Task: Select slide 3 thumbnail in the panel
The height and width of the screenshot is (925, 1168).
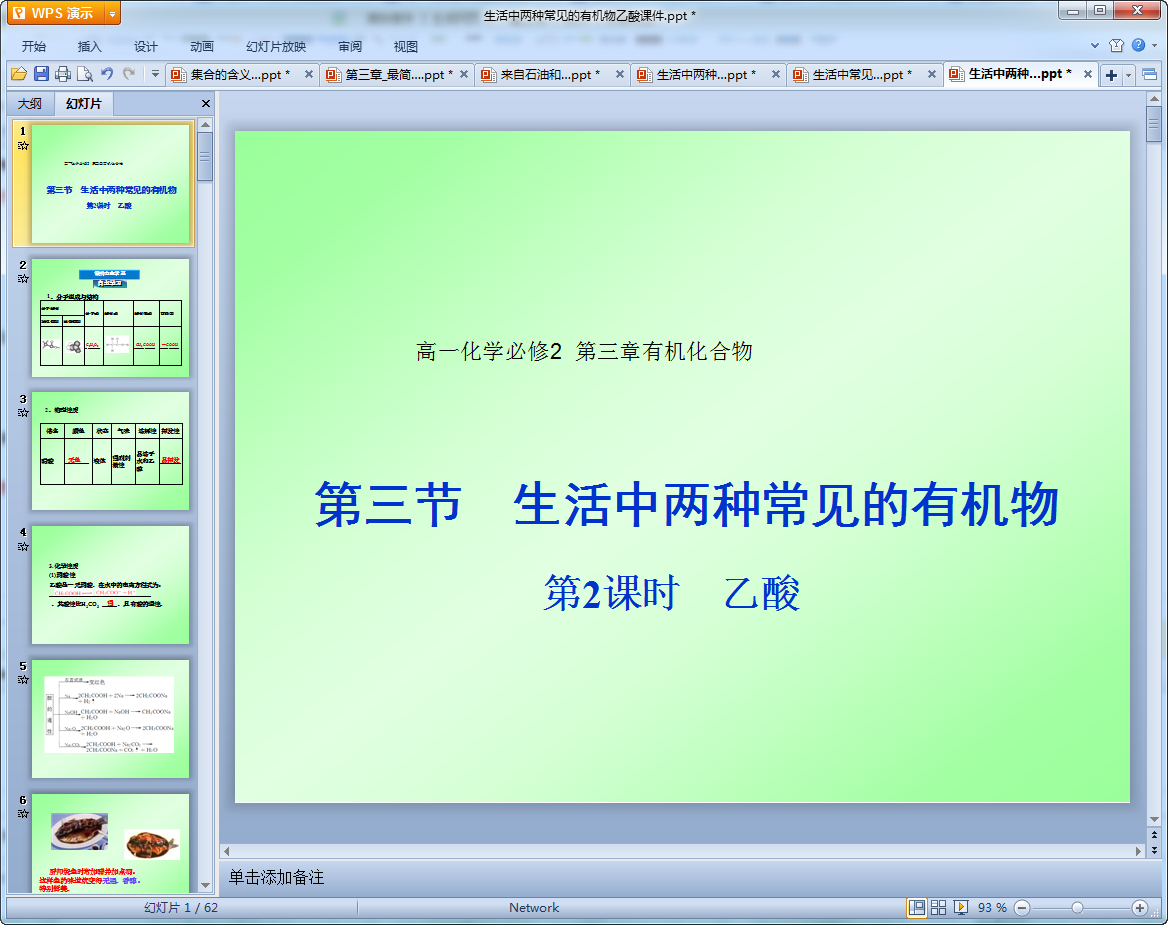Action: [110, 450]
